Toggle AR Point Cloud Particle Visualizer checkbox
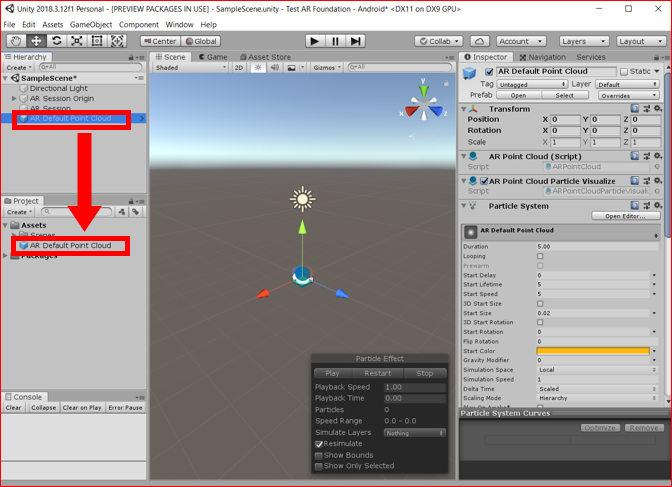 [x=484, y=181]
